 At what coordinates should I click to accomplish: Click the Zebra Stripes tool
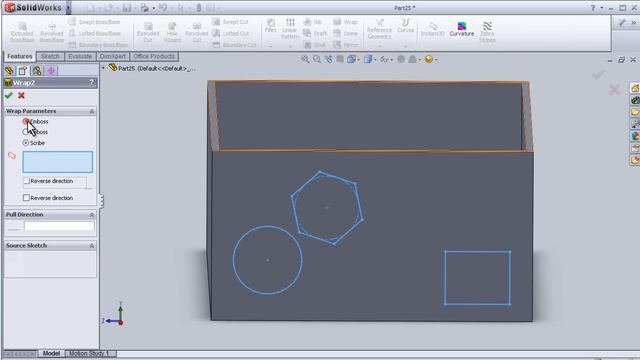pos(487,32)
